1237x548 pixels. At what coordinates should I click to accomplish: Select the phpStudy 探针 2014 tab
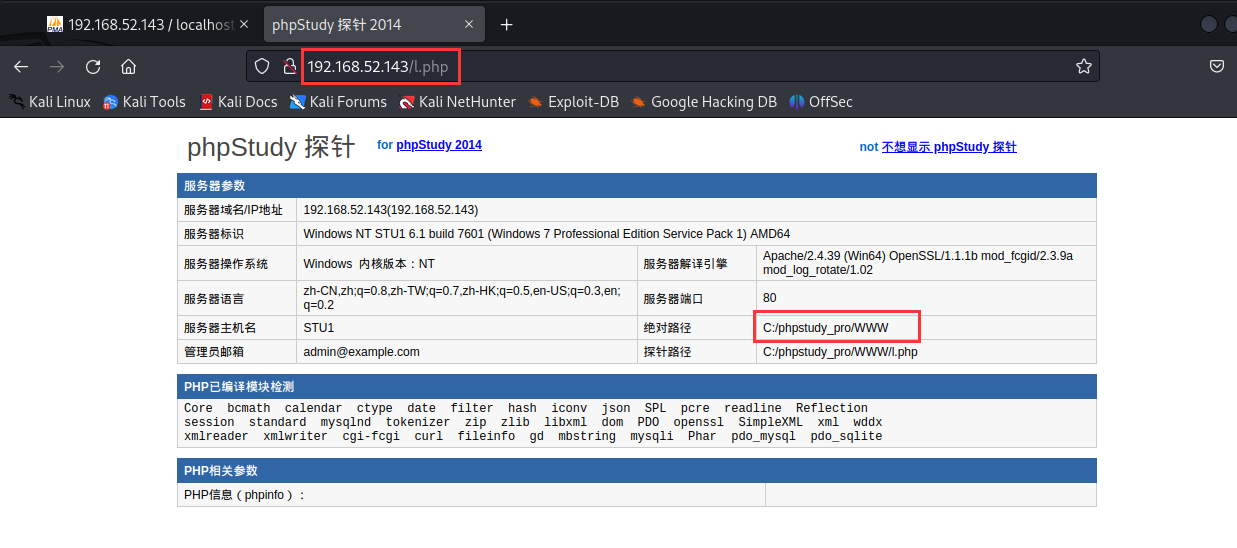point(375,24)
